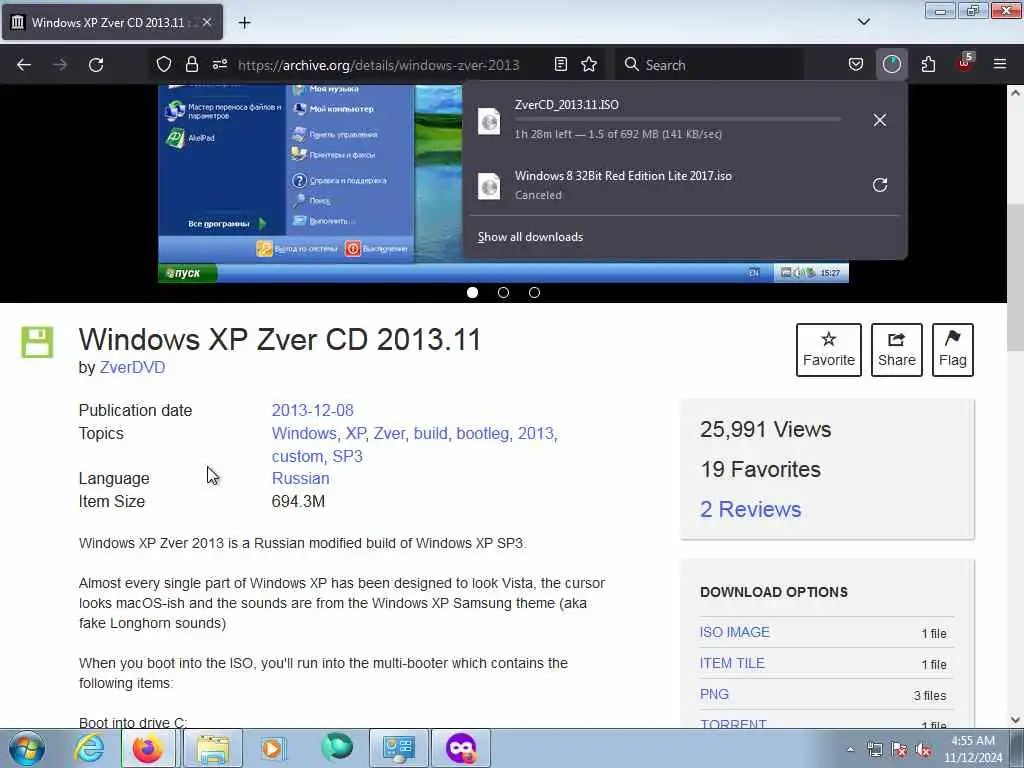Open the downloads progress icon
Screen dimensions: 1024x768
point(891,64)
